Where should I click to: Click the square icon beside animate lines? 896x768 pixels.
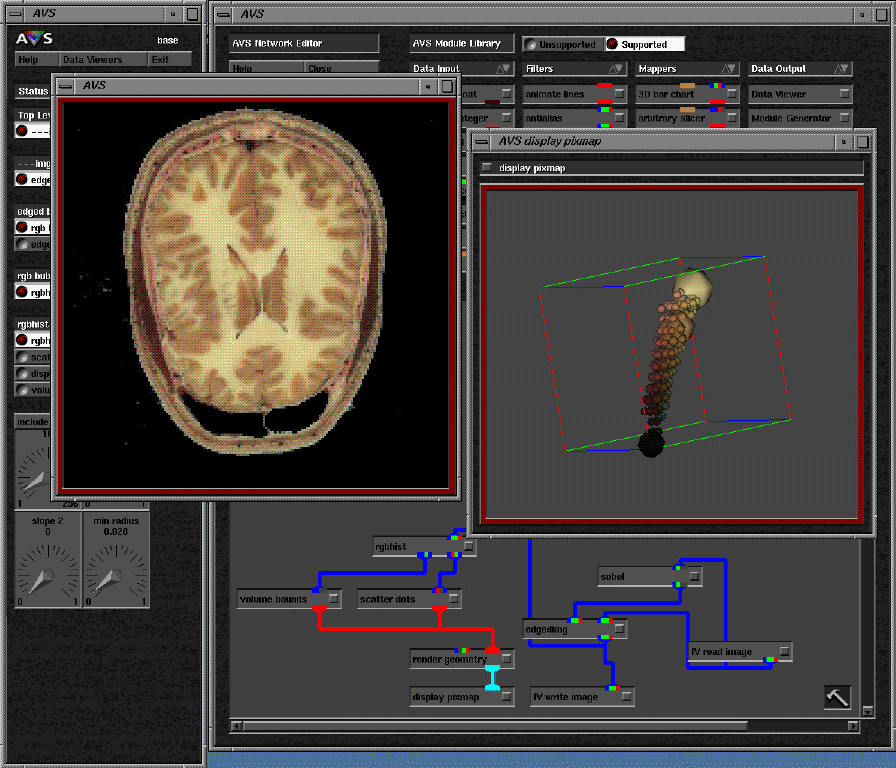(619, 93)
